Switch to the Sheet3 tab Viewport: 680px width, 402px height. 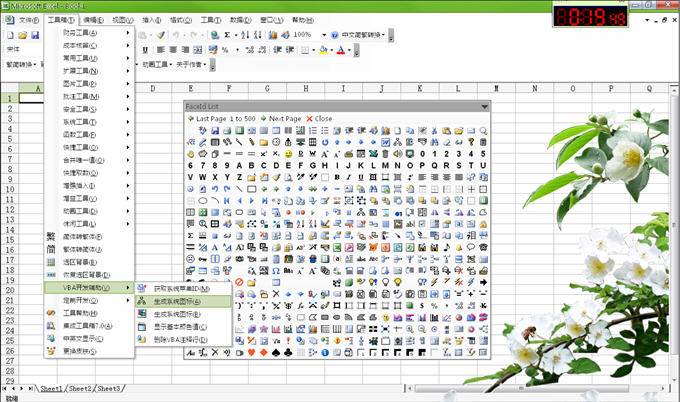pos(109,388)
